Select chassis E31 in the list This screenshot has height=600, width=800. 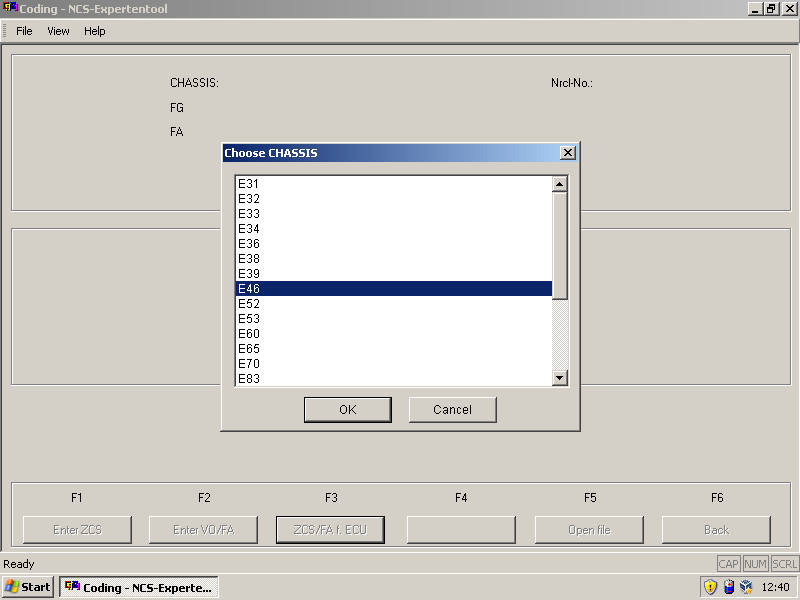(394, 184)
